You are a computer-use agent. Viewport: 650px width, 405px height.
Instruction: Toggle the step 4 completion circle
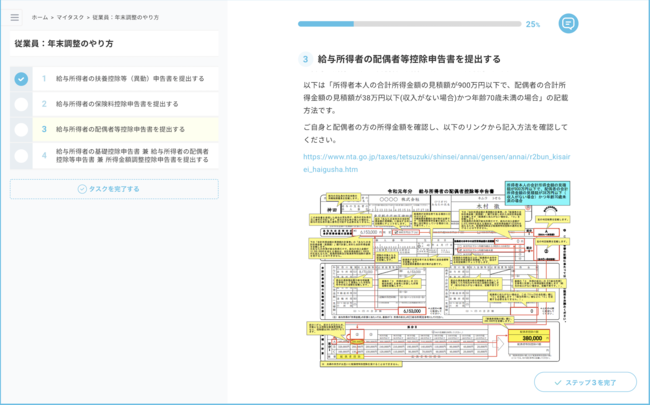[21, 155]
